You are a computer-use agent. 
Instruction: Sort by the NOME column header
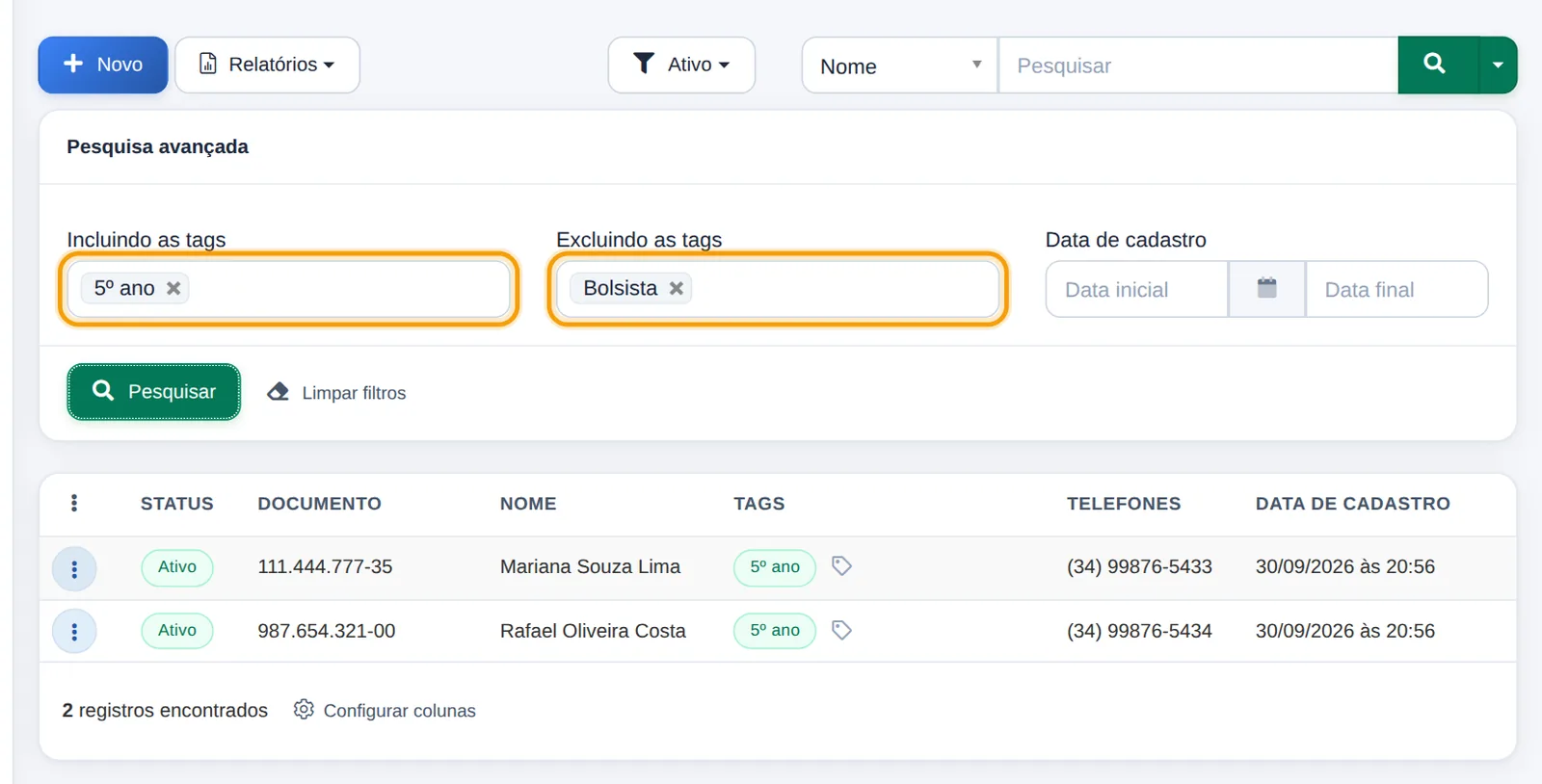(x=528, y=504)
